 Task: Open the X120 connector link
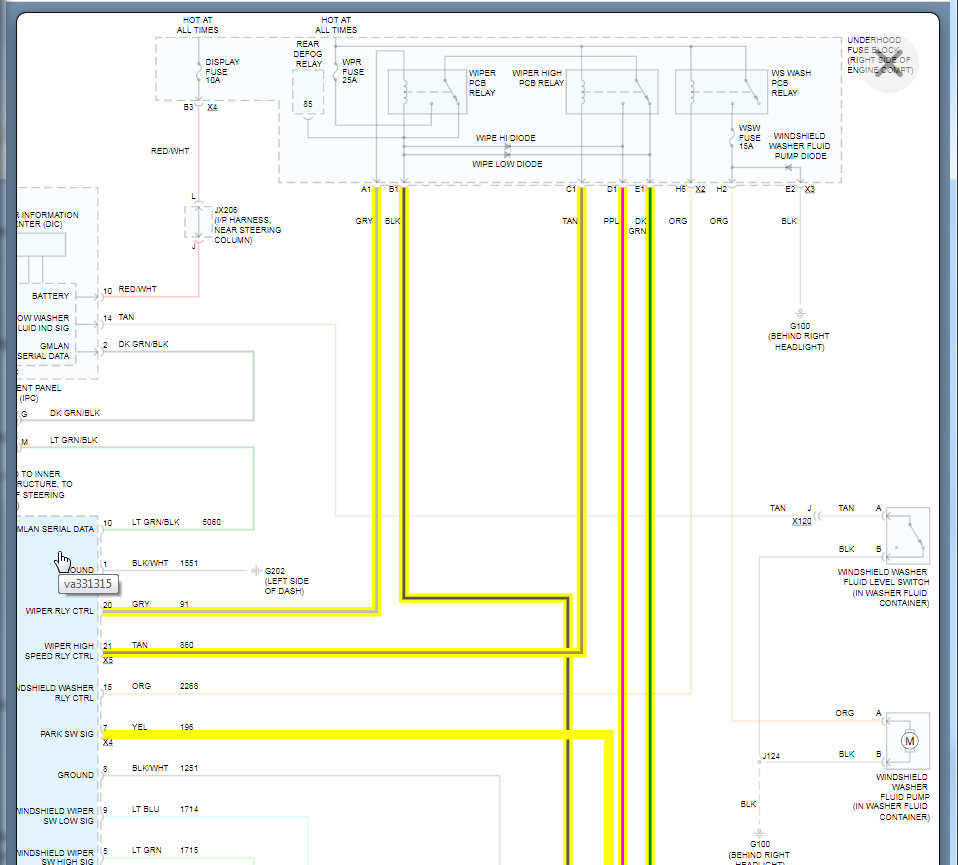click(802, 521)
